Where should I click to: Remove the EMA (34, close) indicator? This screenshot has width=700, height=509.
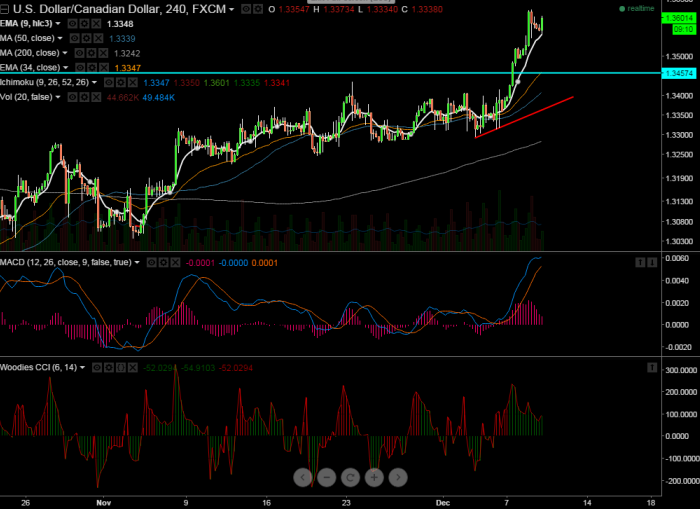104,68
